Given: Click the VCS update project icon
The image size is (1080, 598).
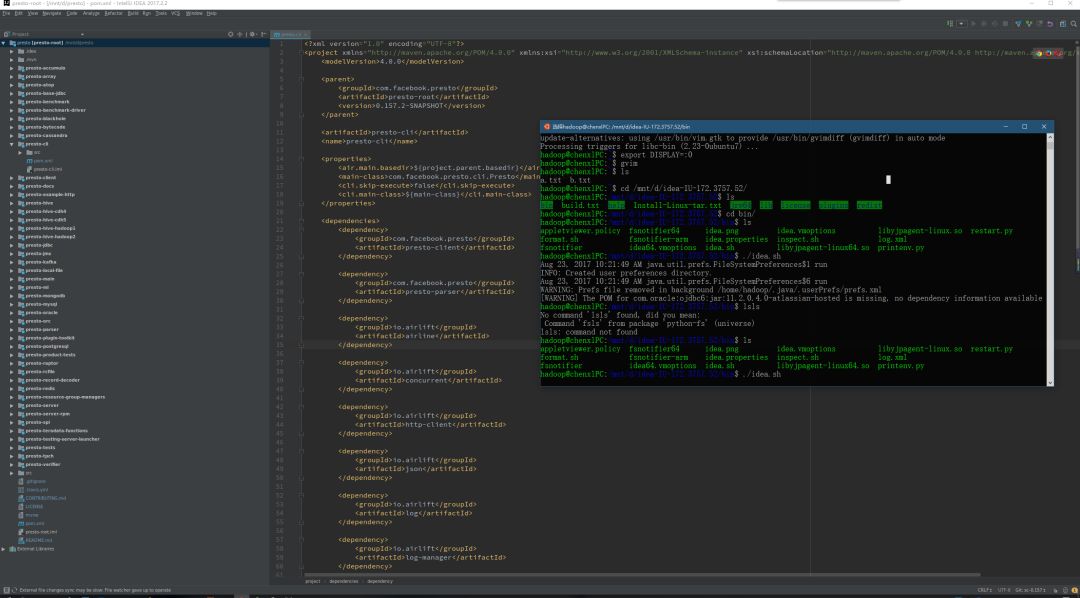Looking at the screenshot, I should [1018, 23].
